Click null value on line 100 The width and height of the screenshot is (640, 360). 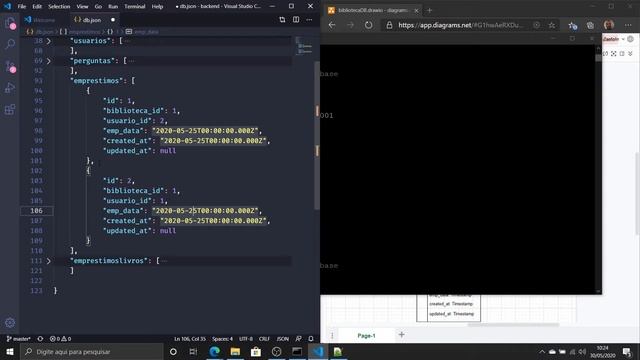(x=168, y=151)
